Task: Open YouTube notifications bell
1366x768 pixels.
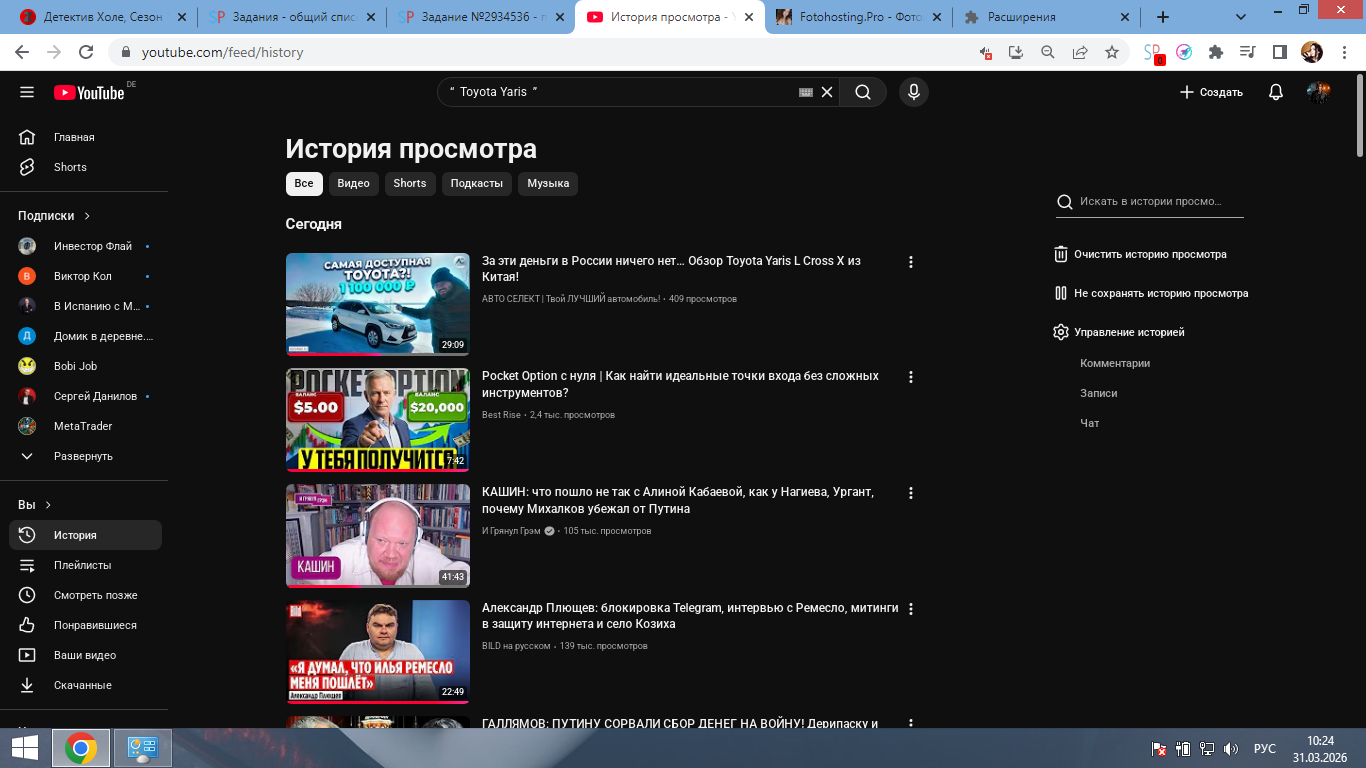Action: pos(1276,92)
